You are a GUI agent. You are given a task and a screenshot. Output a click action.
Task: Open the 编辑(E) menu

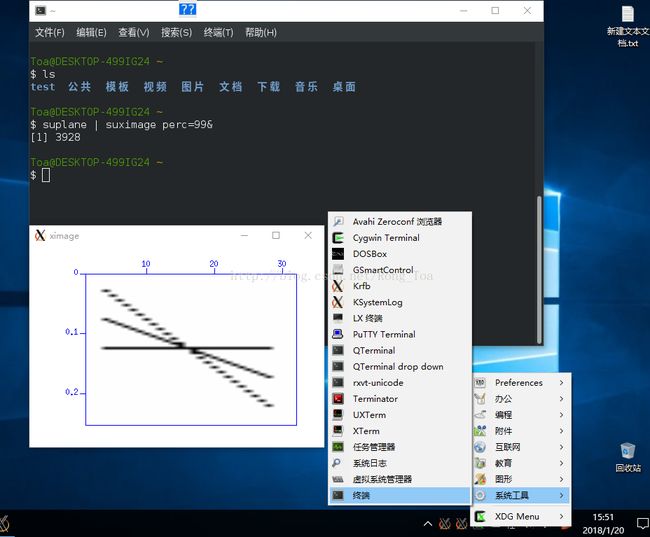pyautogui.click(x=91, y=32)
